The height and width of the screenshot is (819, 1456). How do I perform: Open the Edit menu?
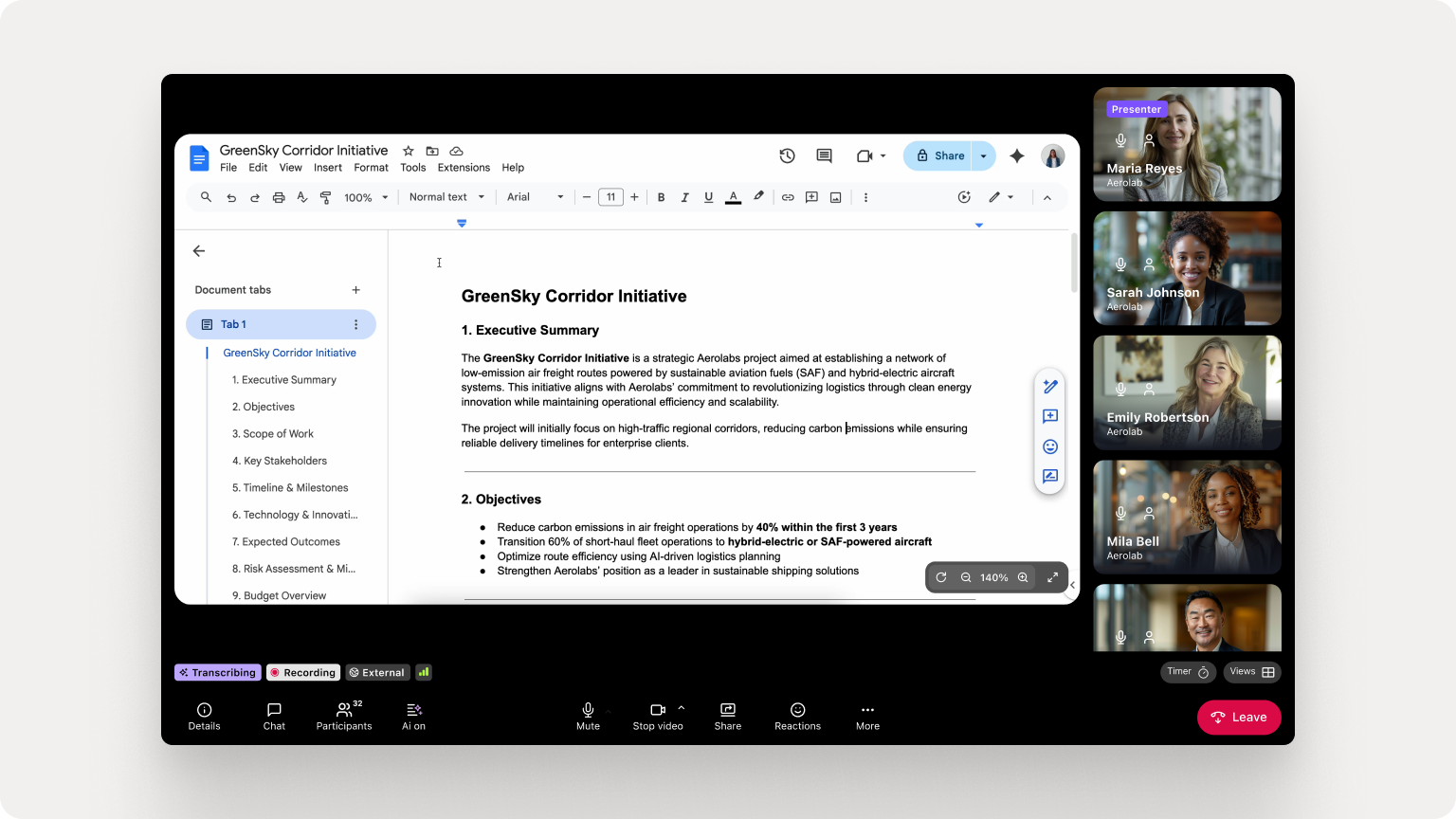pyautogui.click(x=258, y=168)
